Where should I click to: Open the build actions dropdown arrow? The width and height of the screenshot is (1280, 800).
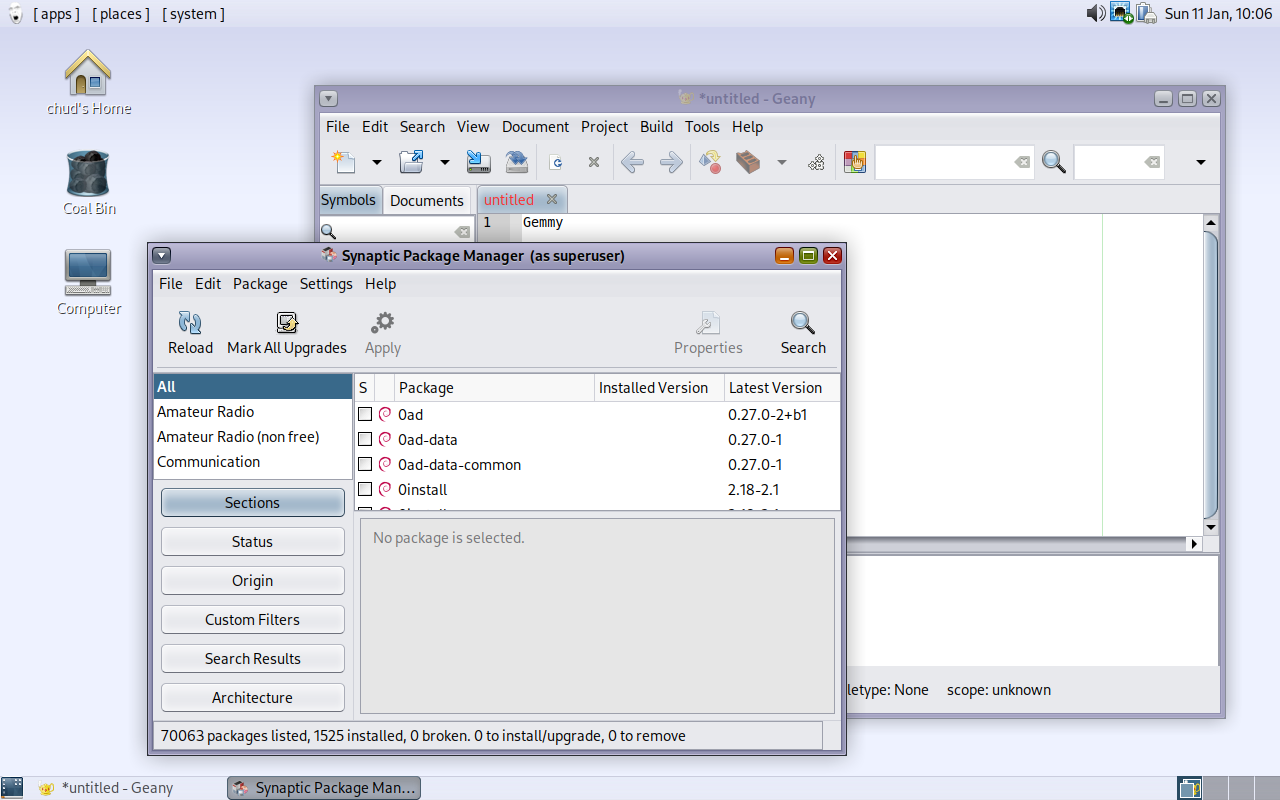[782, 162]
